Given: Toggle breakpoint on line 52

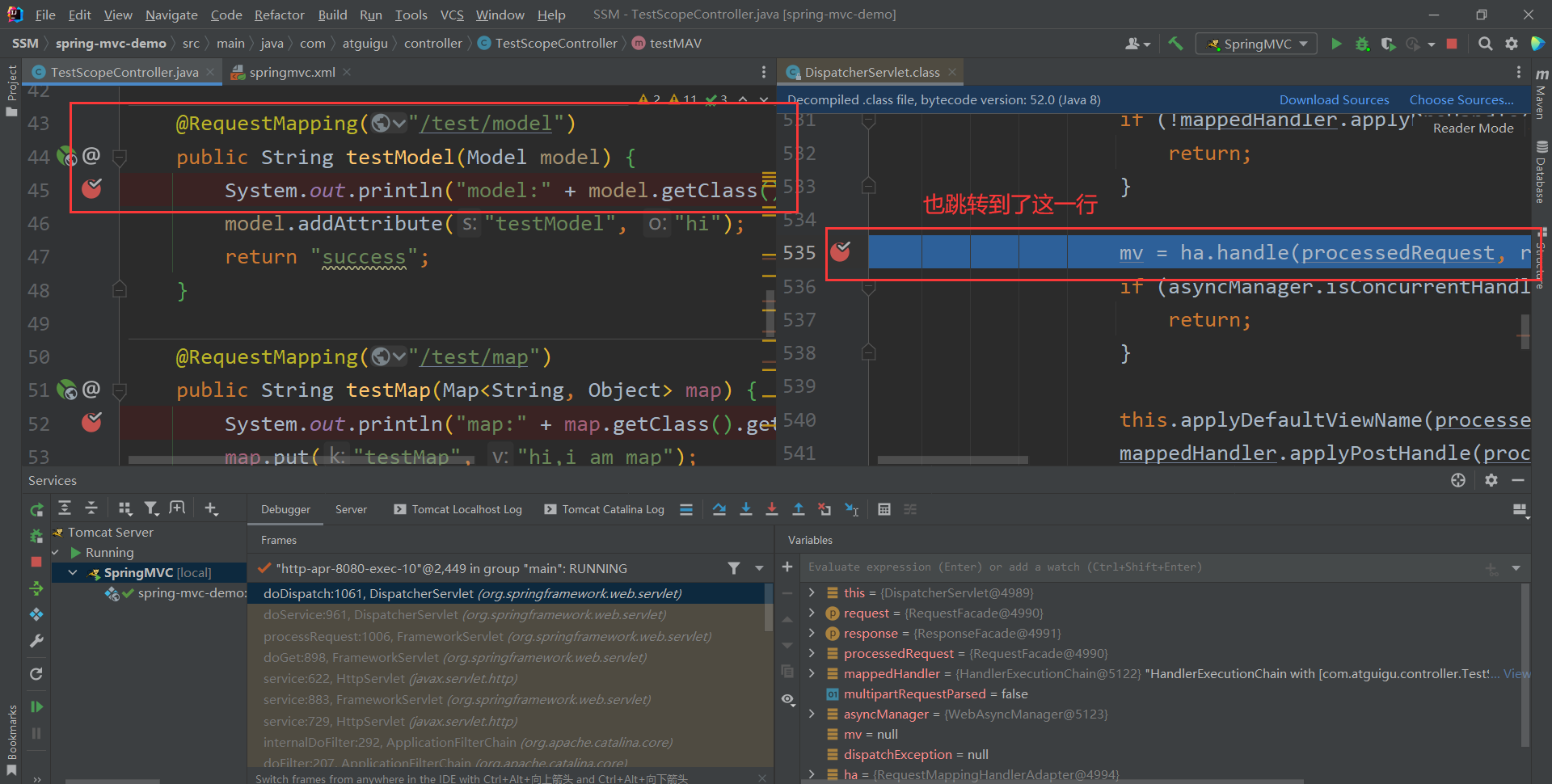Looking at the screenshot, I should coord(91,422).
